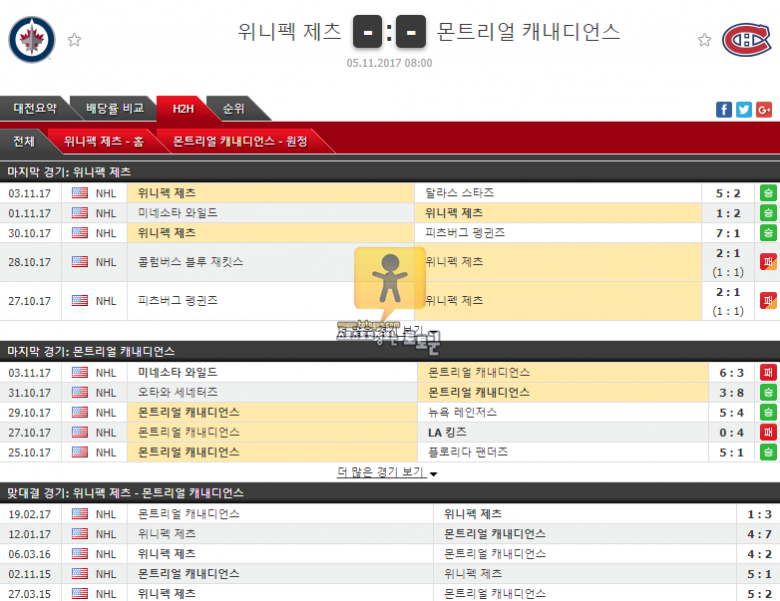
Task: Click the 4 : 7 head-to-head score
Action: click(x=760, y=534)
